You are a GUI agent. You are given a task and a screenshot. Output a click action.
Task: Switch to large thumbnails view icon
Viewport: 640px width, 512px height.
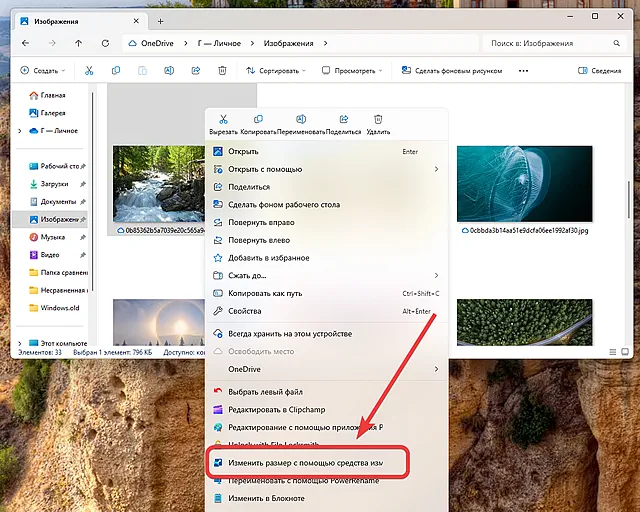pyautogui.click(x=625, y=352)
